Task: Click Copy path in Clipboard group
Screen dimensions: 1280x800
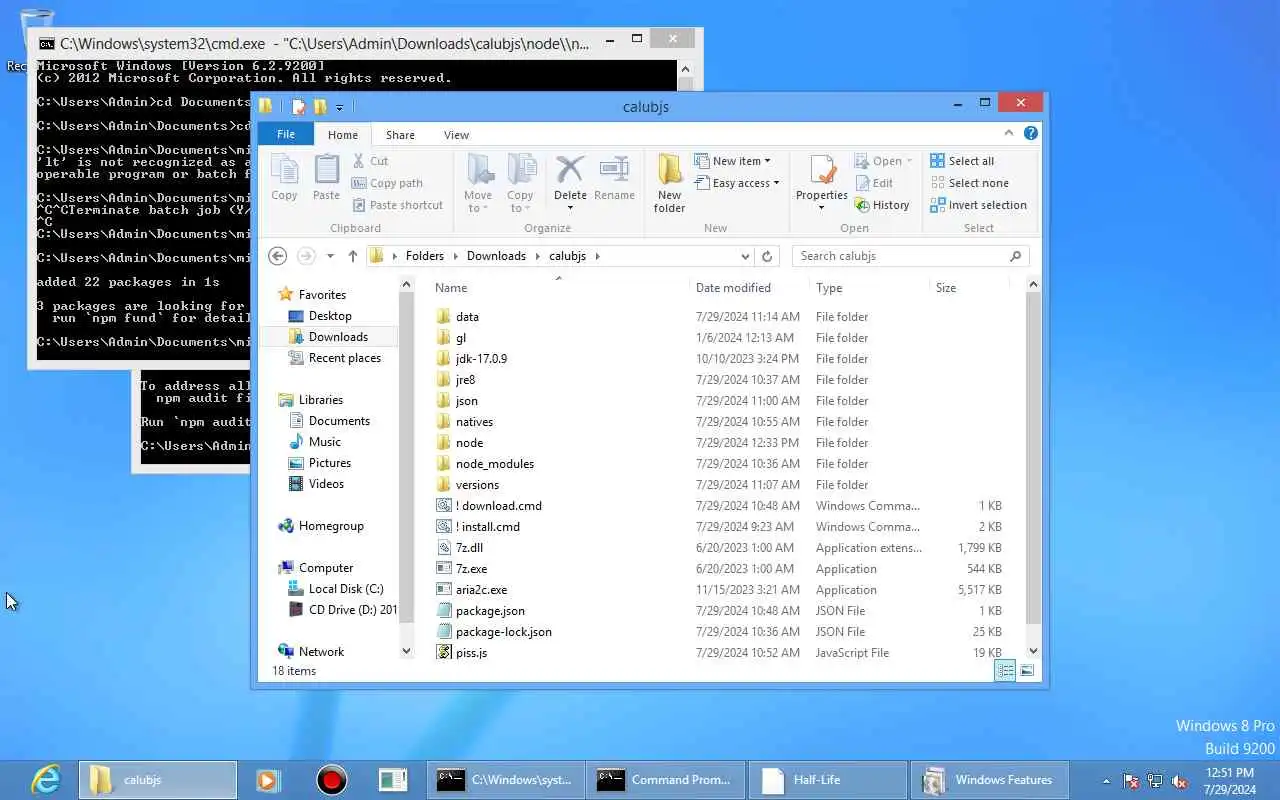Action: click(387, 183)
